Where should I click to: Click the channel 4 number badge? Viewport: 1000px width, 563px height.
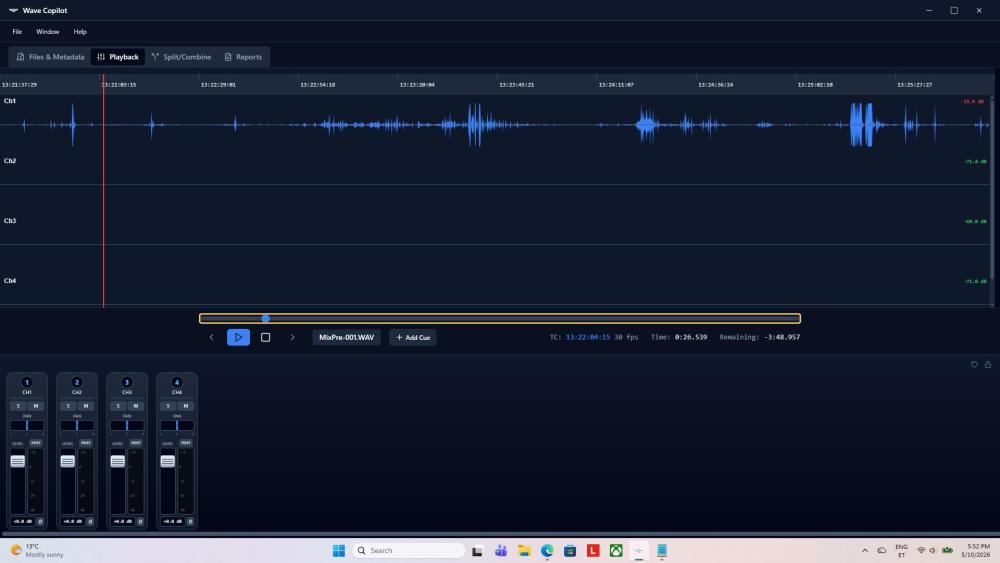(x=177, y=383)
